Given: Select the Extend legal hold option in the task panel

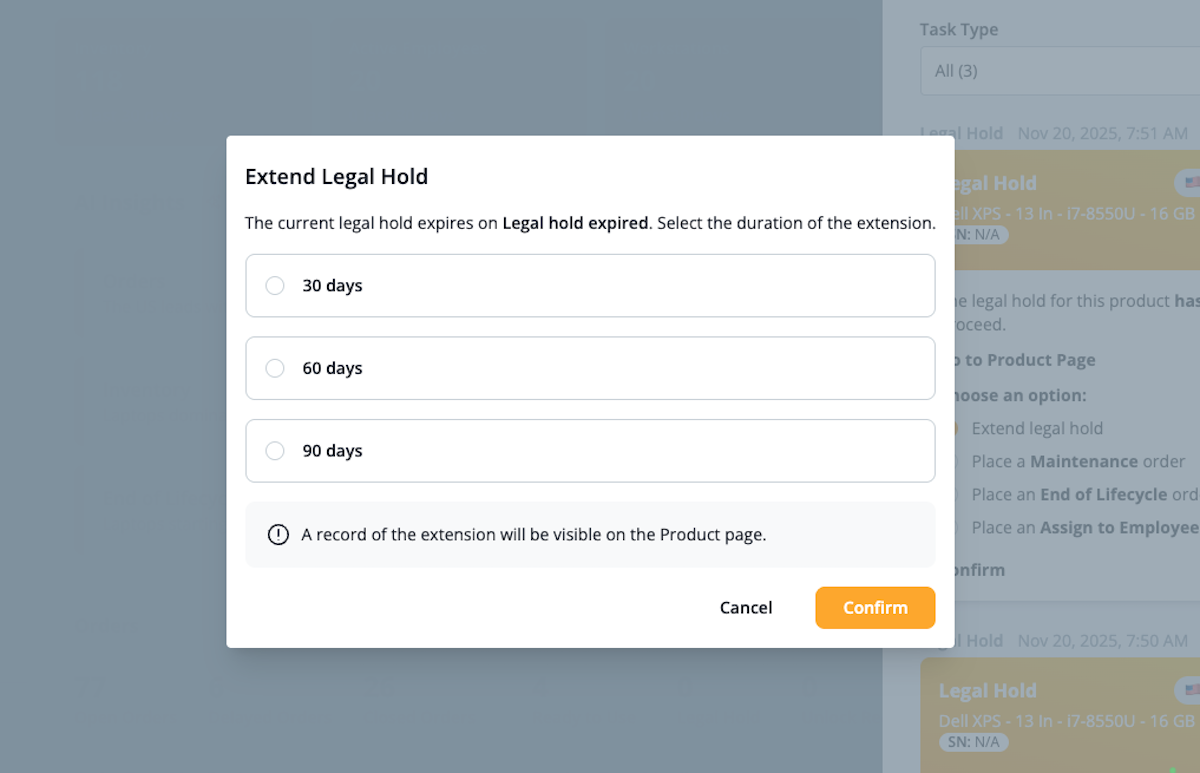Looking at the screenshot, I should click(1037, 428).
